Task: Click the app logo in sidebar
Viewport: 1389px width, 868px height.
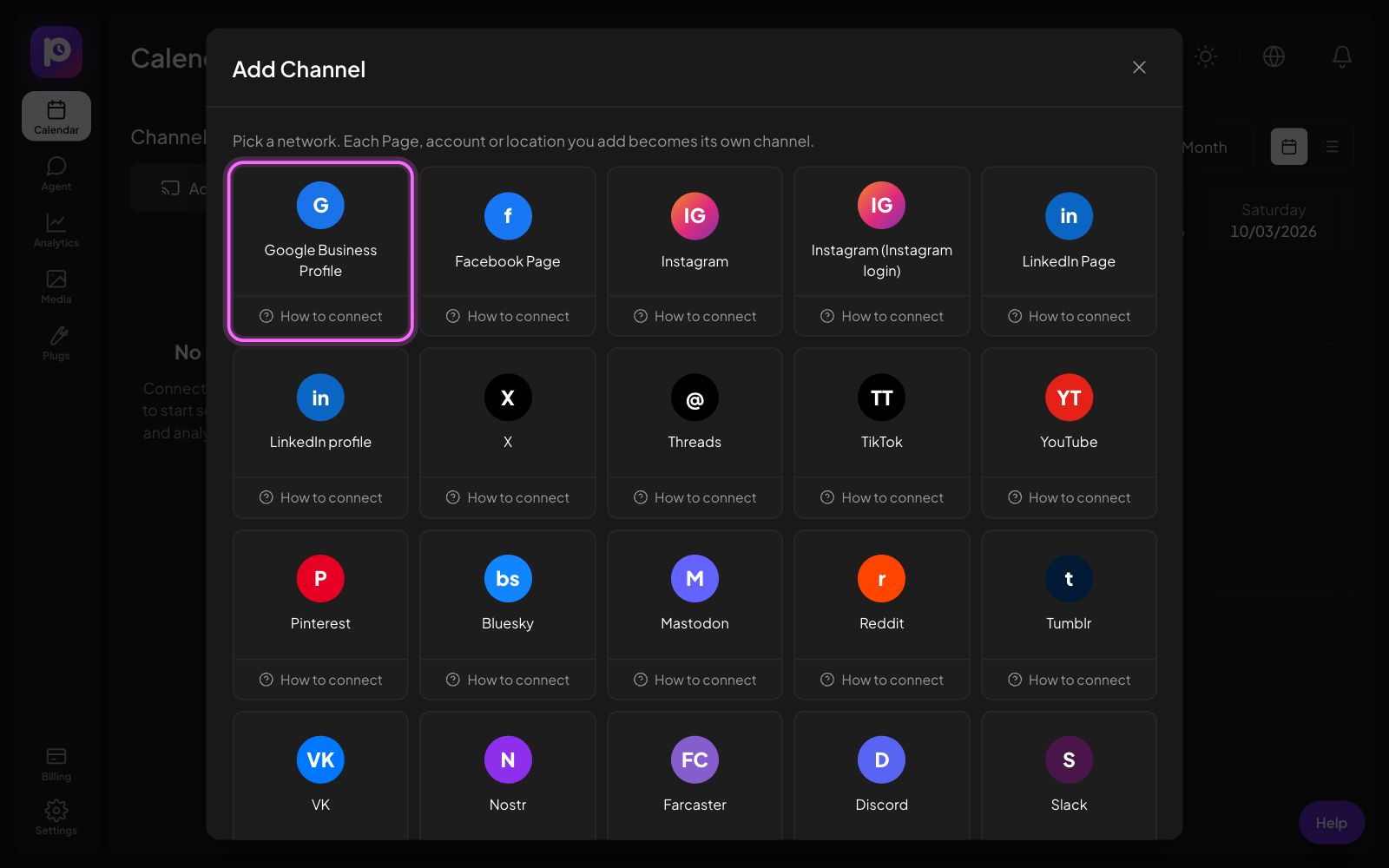Action: (56, 52)
